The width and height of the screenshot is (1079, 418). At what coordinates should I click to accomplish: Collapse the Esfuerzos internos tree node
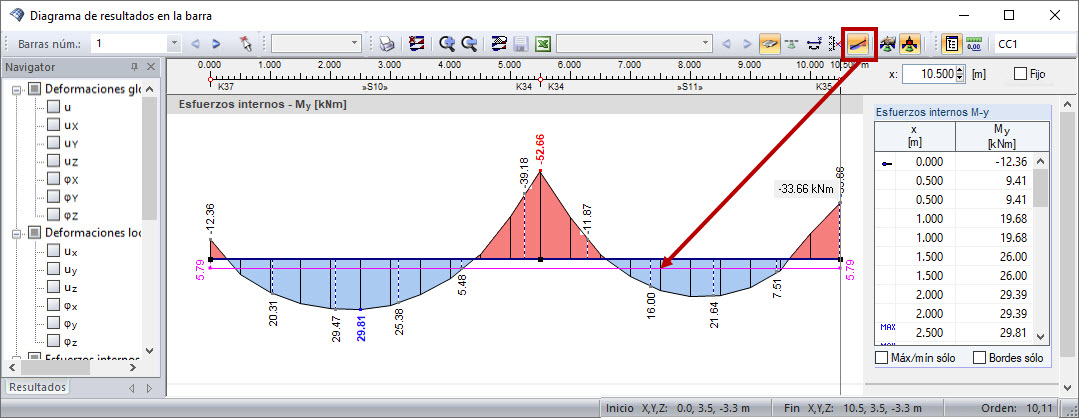click(x=17, y=358)
